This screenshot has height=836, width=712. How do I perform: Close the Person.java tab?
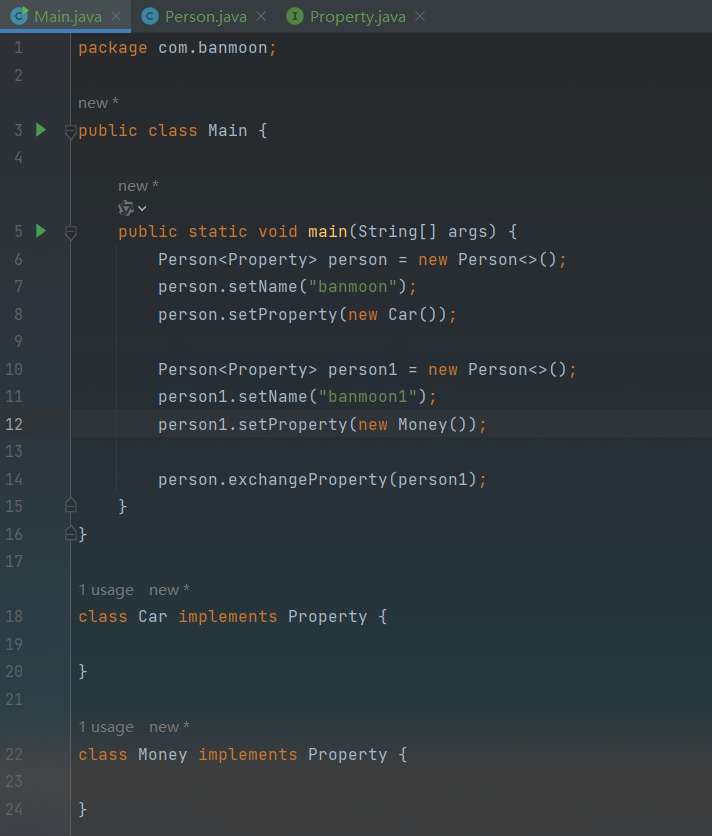pos(261,17)
